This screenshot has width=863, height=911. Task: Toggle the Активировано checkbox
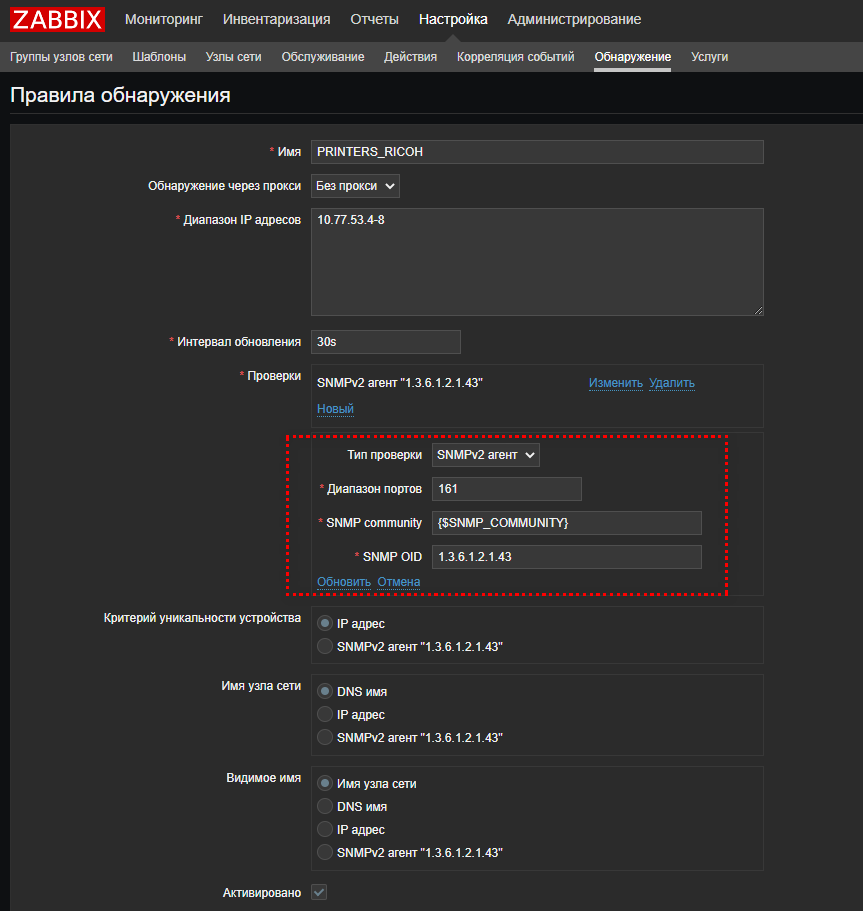pyautogui.click(x=319, y=892)
